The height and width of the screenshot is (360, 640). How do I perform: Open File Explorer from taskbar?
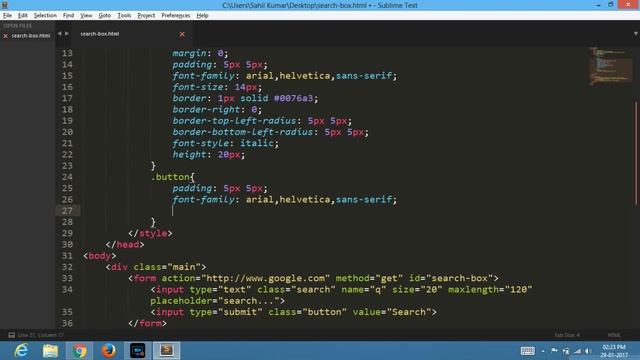[x=50, y=351]
